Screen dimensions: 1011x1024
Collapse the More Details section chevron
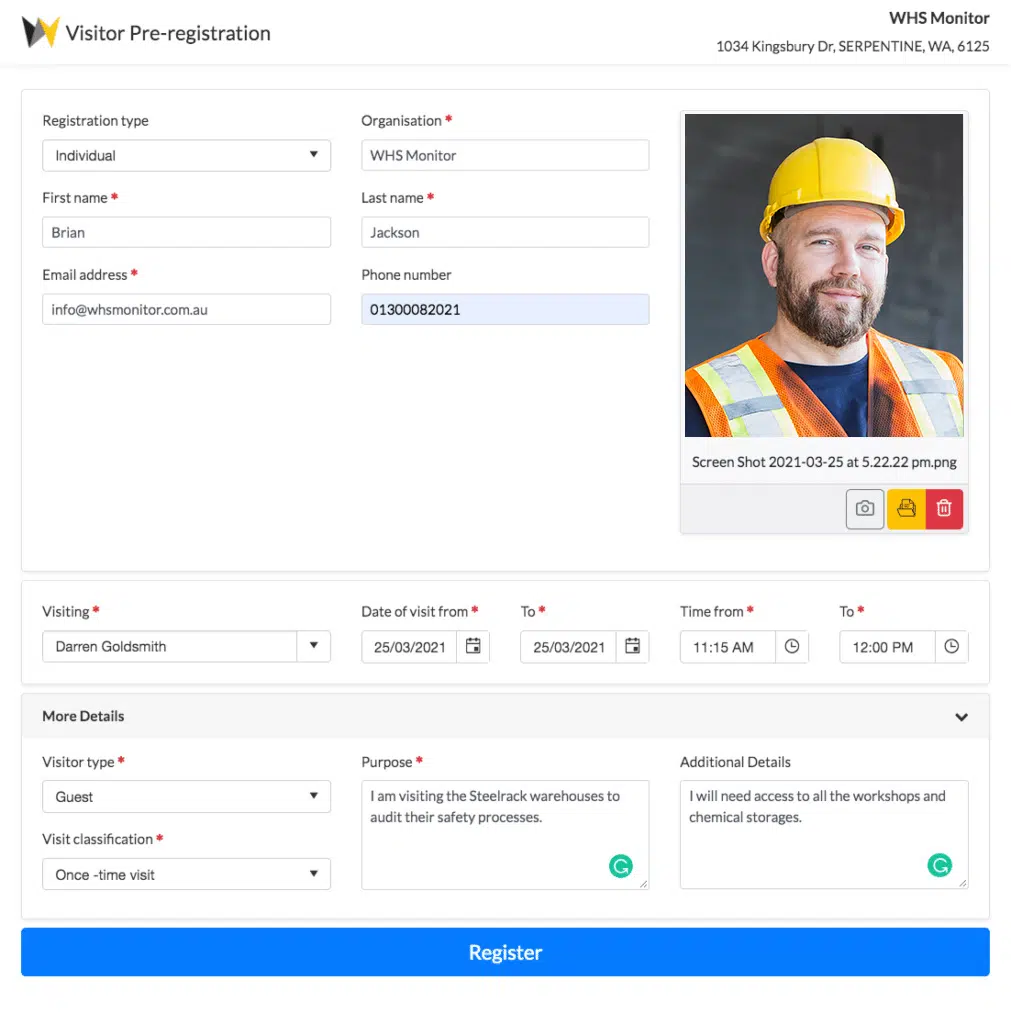click(x=961, y=717)
